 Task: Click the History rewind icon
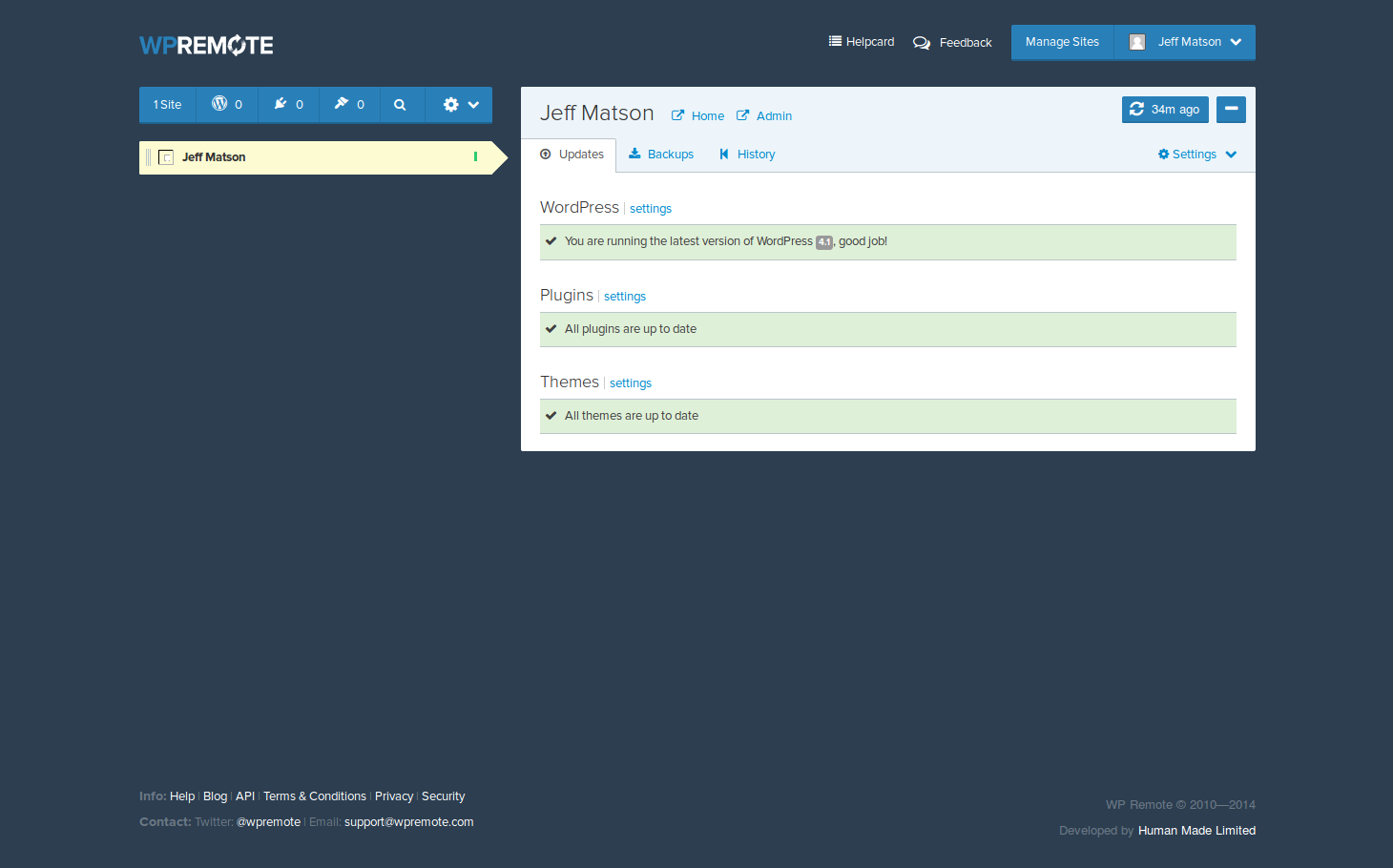tap(724, 154)
